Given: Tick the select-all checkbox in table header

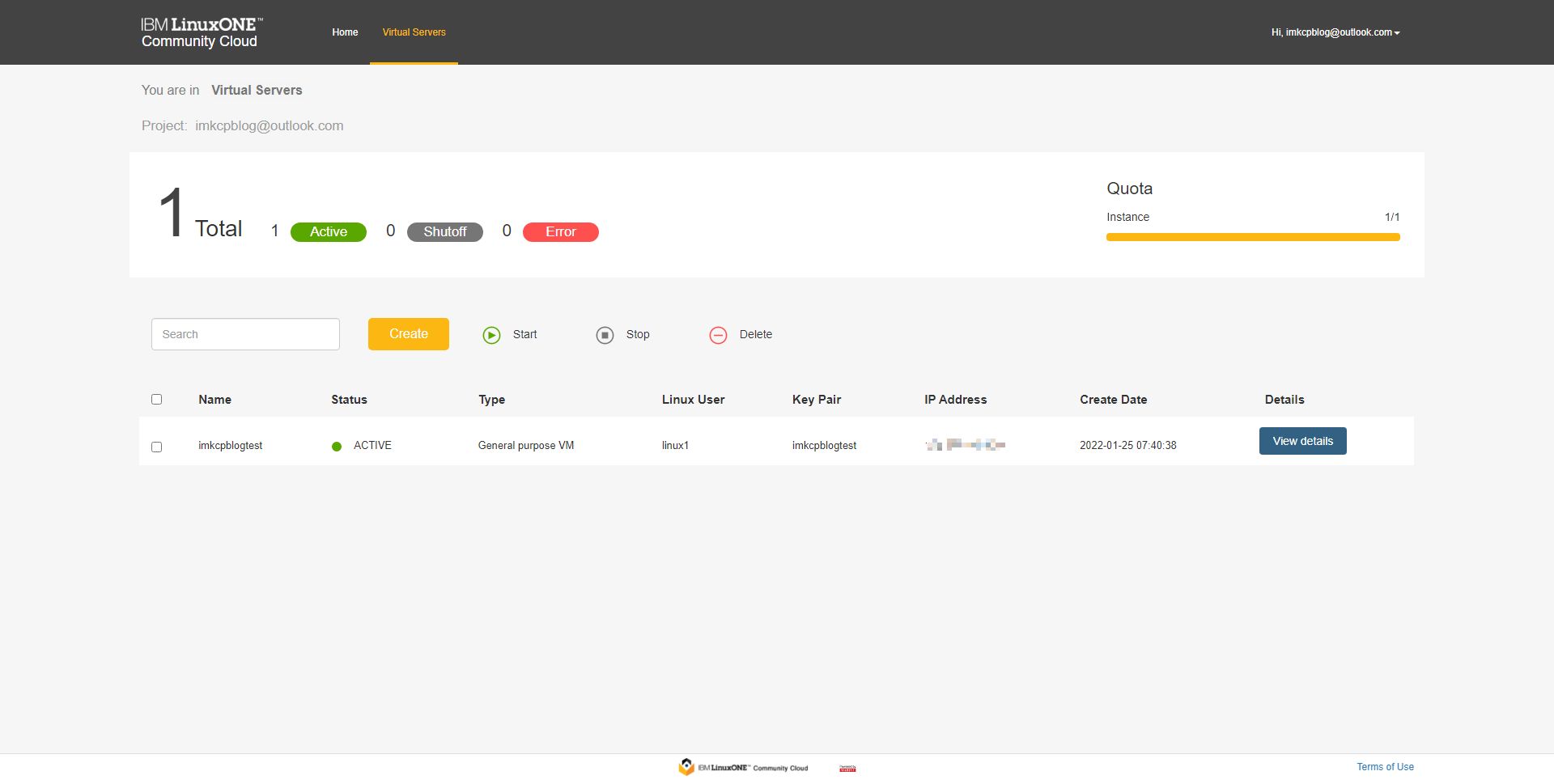Looking at the screenshot, I should click(x=157, y=400).
